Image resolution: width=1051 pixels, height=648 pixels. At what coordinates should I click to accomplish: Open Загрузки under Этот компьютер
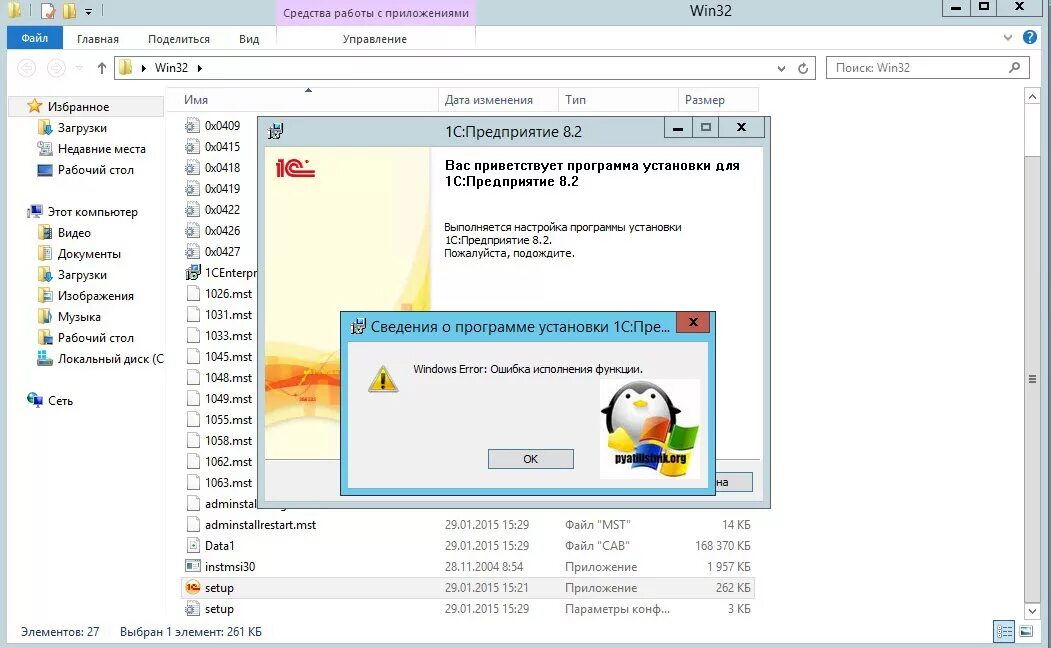[x=82, y=275]
